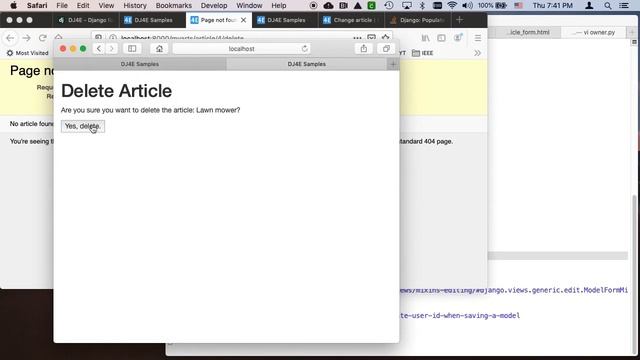Open Safari home page icon
This screenshot has height=360, width=640.
point(159,49)
